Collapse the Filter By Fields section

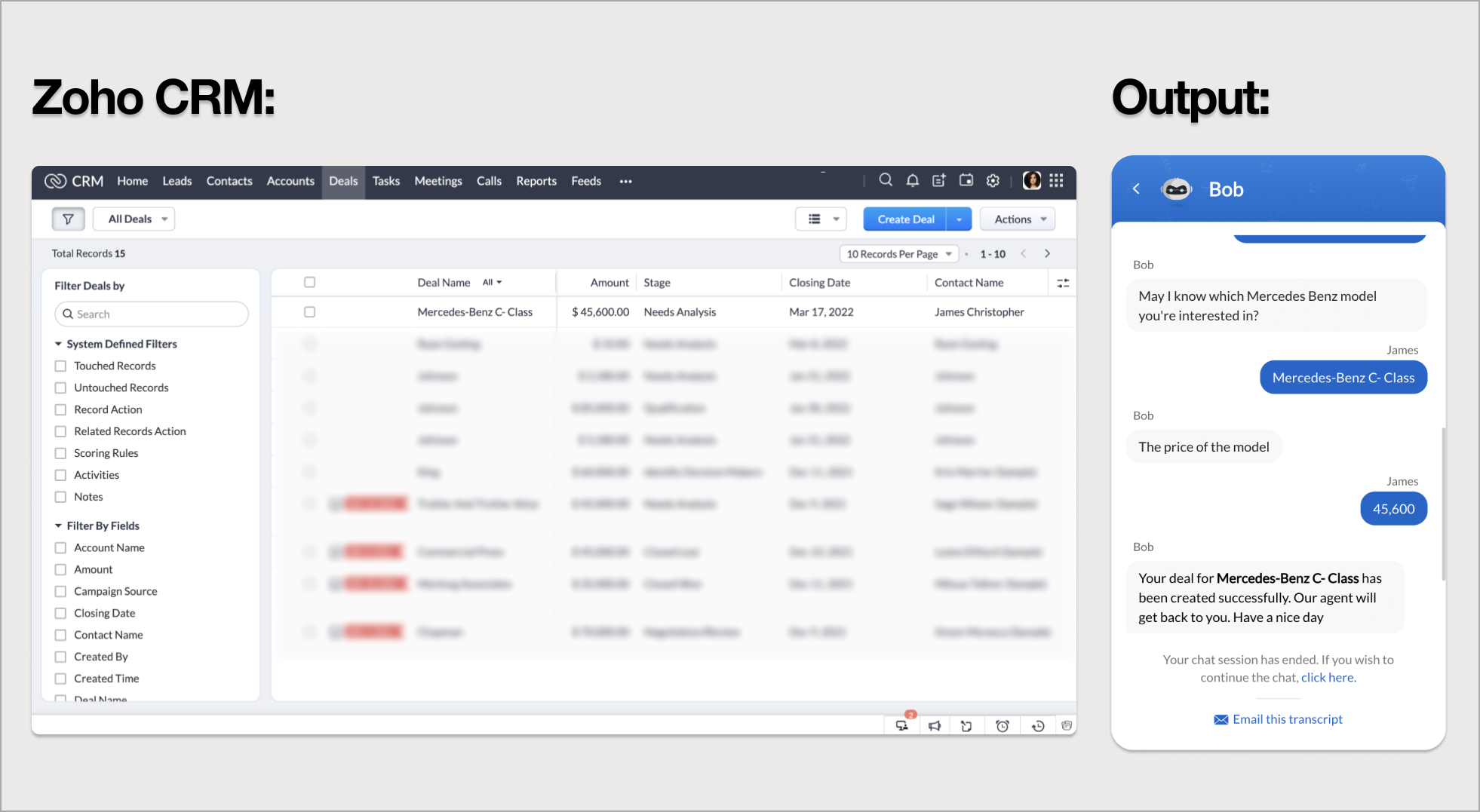(58, 526)
